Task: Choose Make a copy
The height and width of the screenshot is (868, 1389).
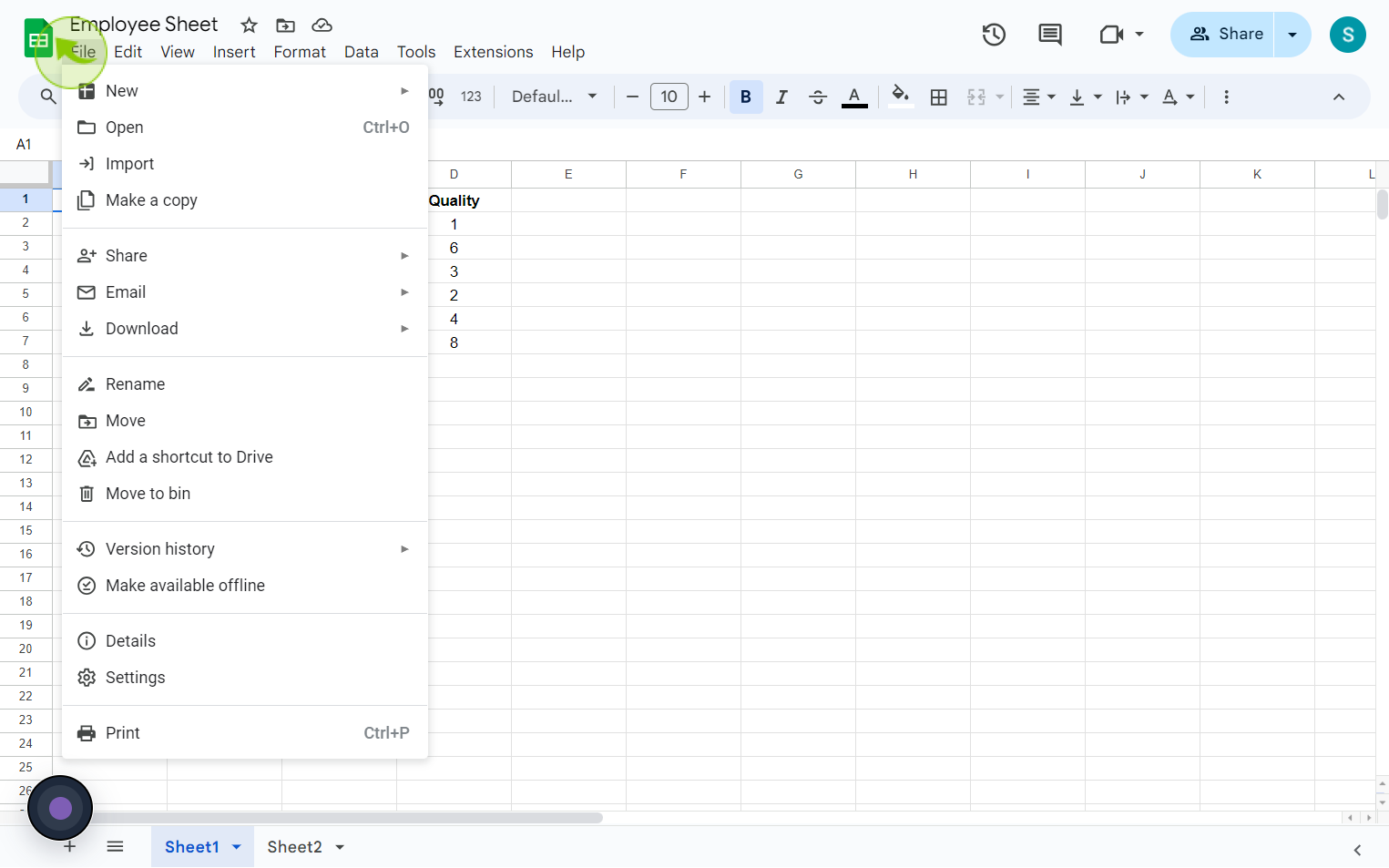Action: 245,200
